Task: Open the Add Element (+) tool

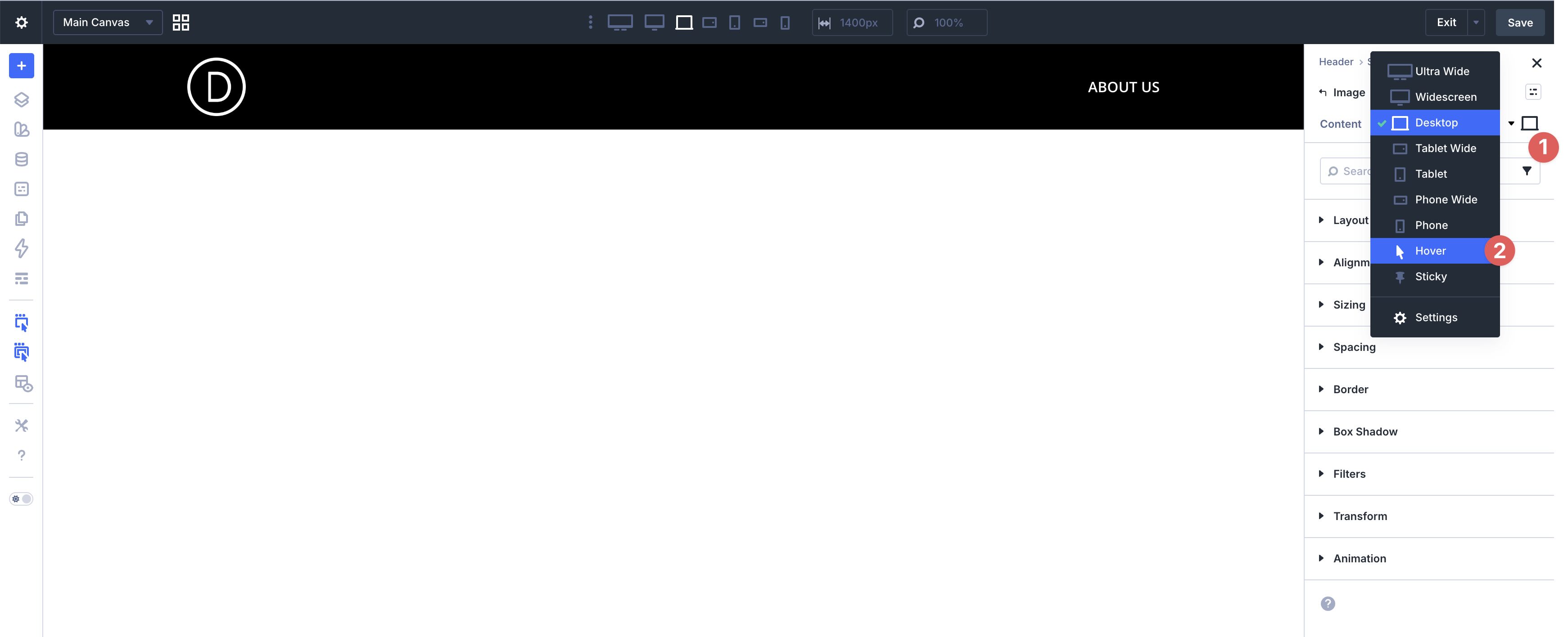Action: point(21,66)
